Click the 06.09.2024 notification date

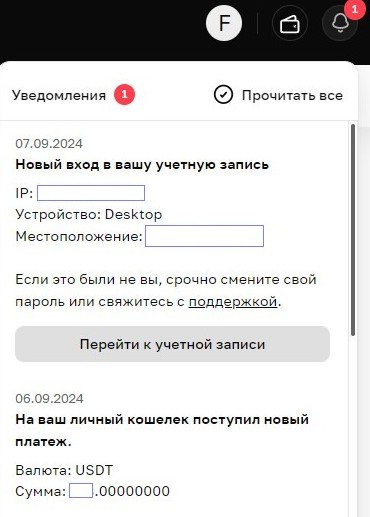49,399
